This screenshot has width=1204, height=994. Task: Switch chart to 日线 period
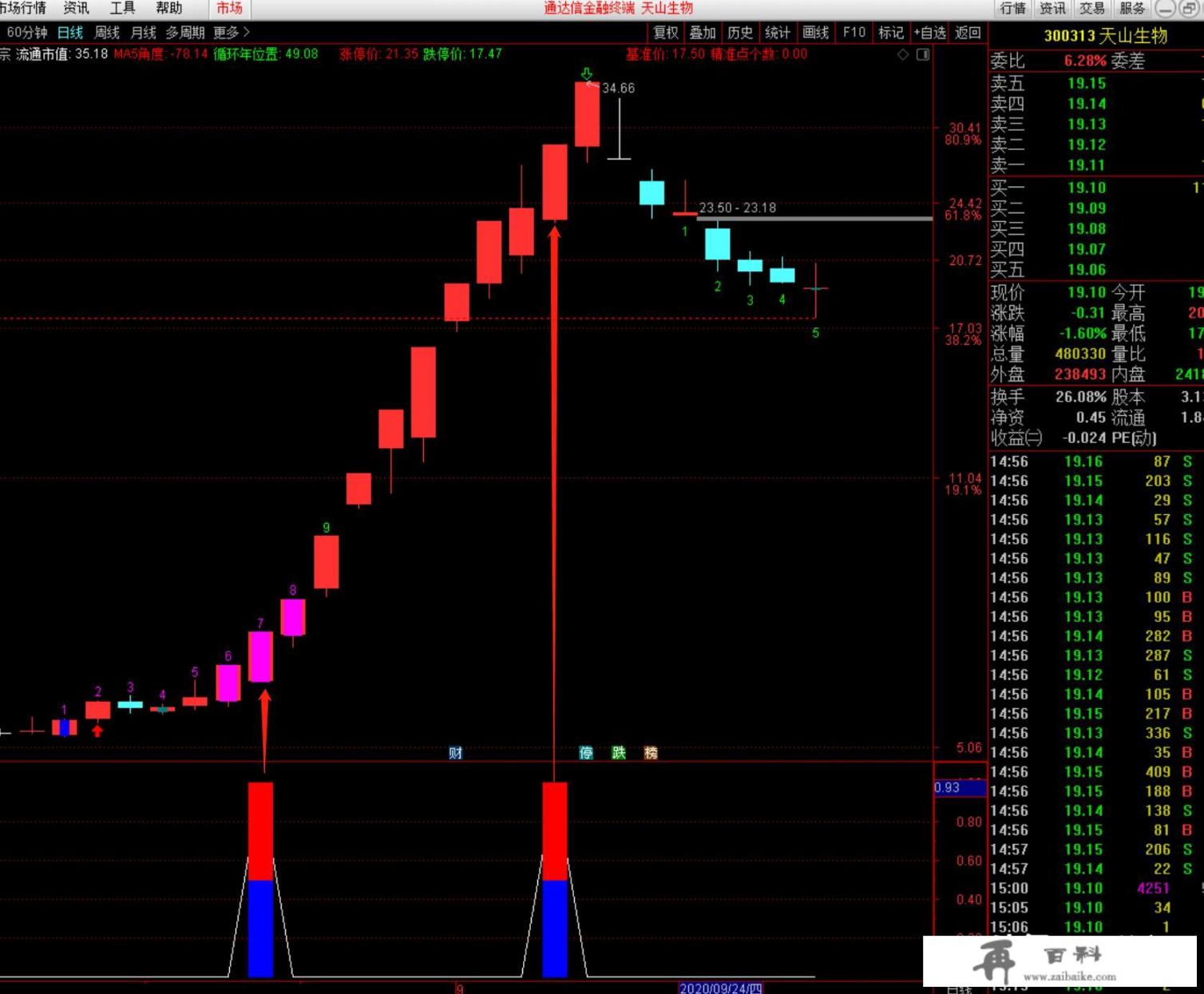coord(70,33)
